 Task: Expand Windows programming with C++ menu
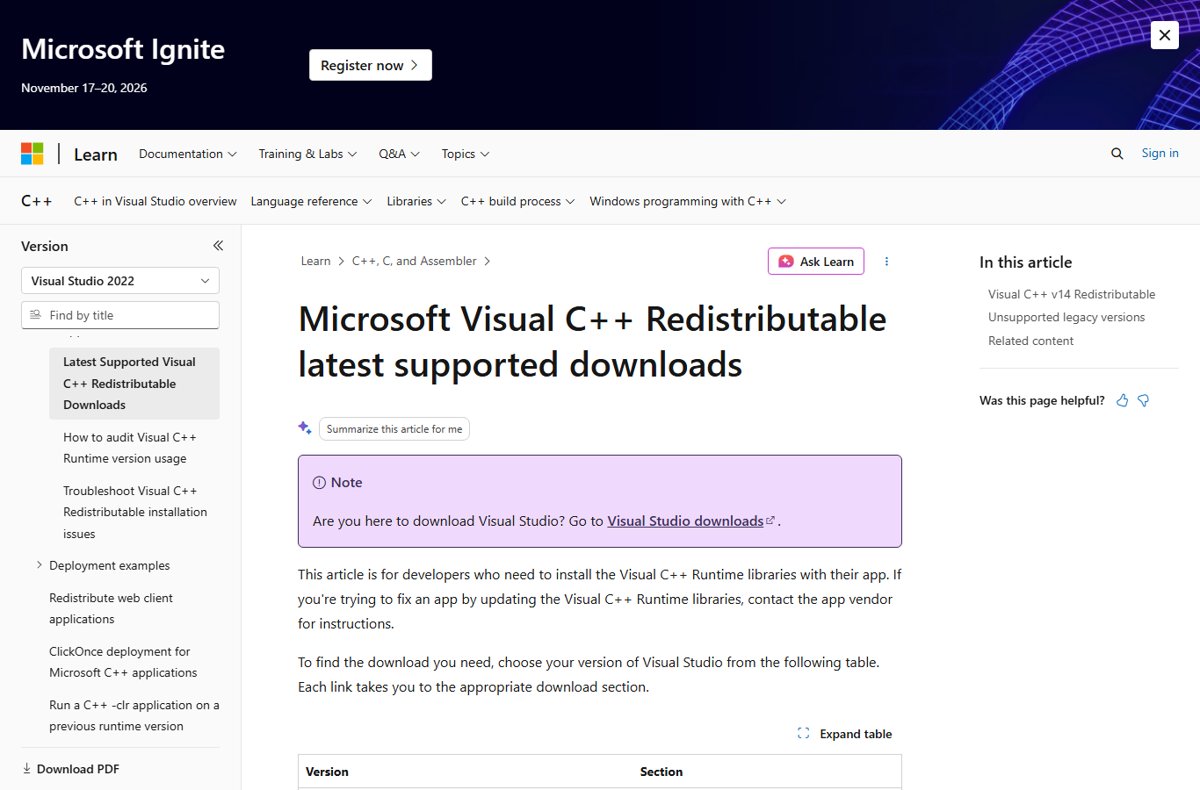(688, 201)
